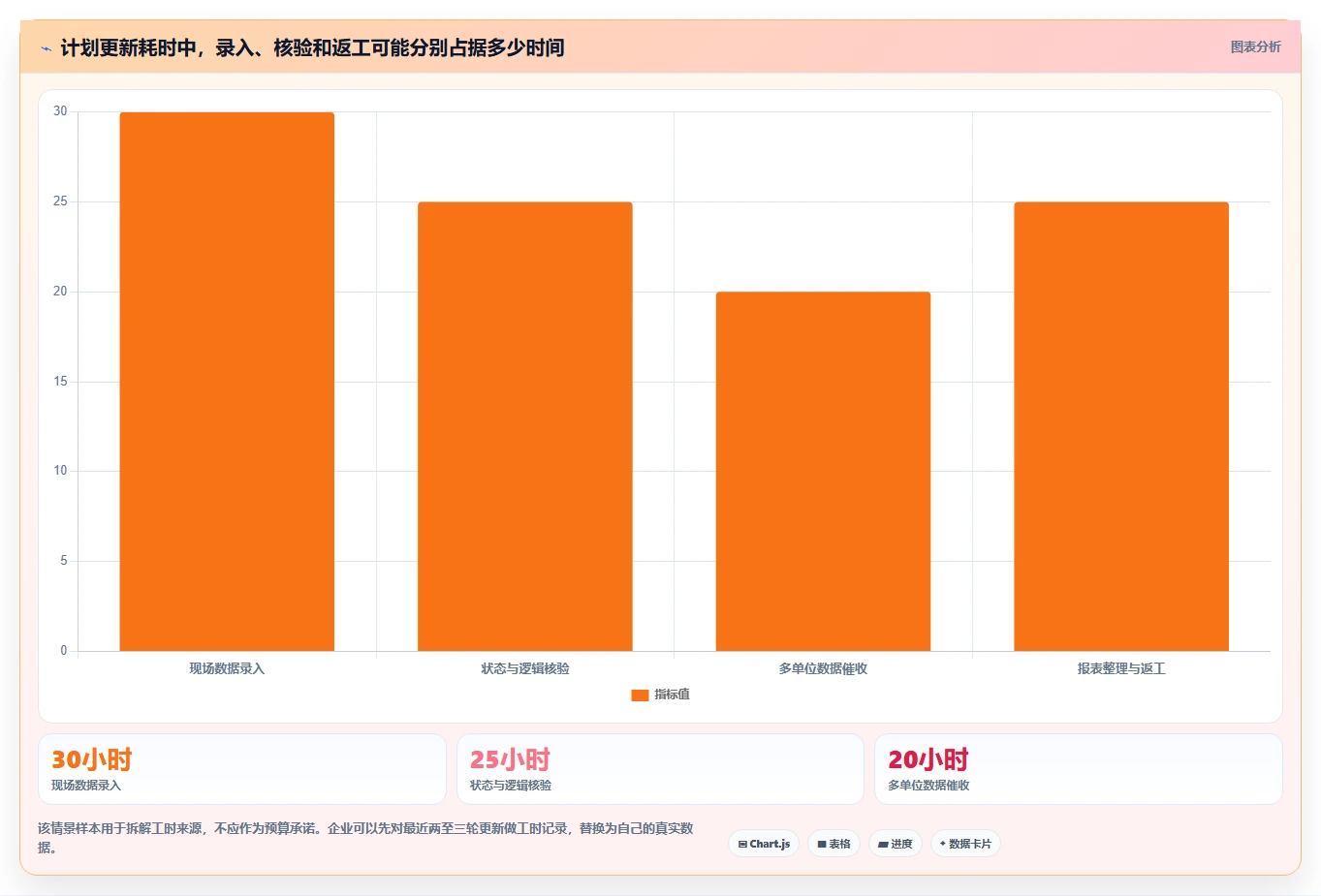Image resolution: width=1321 pixels, height=896 pixels.
Task: Click the 状态与逻辑核验 x-axis label
Action: coord(525,668)
